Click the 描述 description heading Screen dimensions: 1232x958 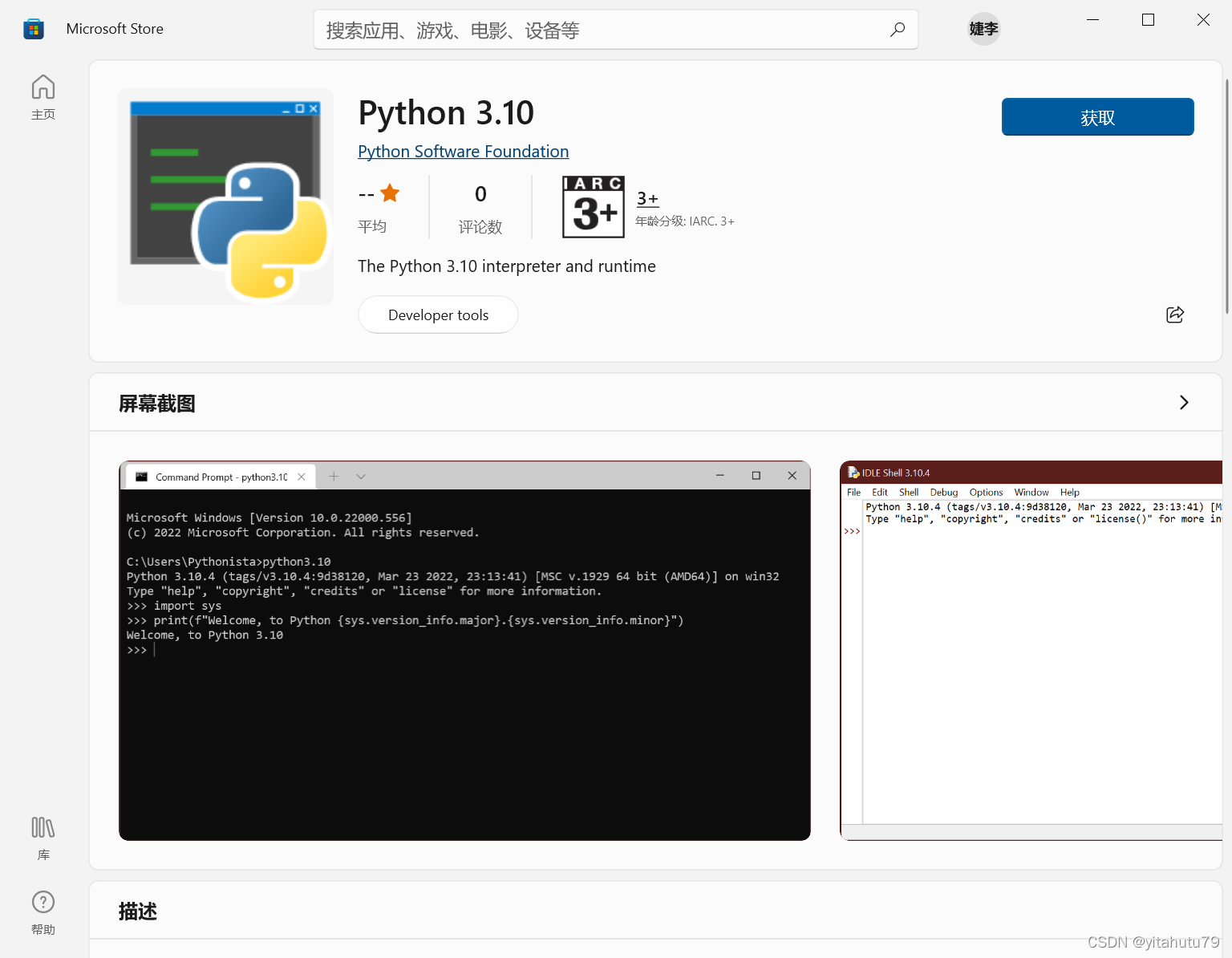point(138,911)
